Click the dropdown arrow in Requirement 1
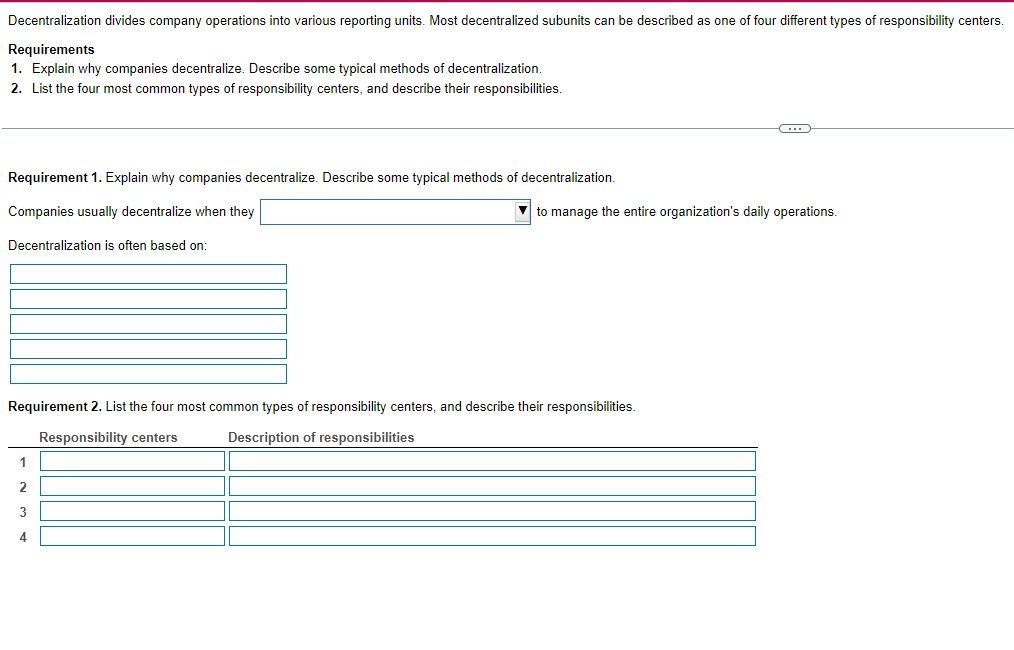The width and height of the screenshot is (1014, 650). click(x=521, y=211)
